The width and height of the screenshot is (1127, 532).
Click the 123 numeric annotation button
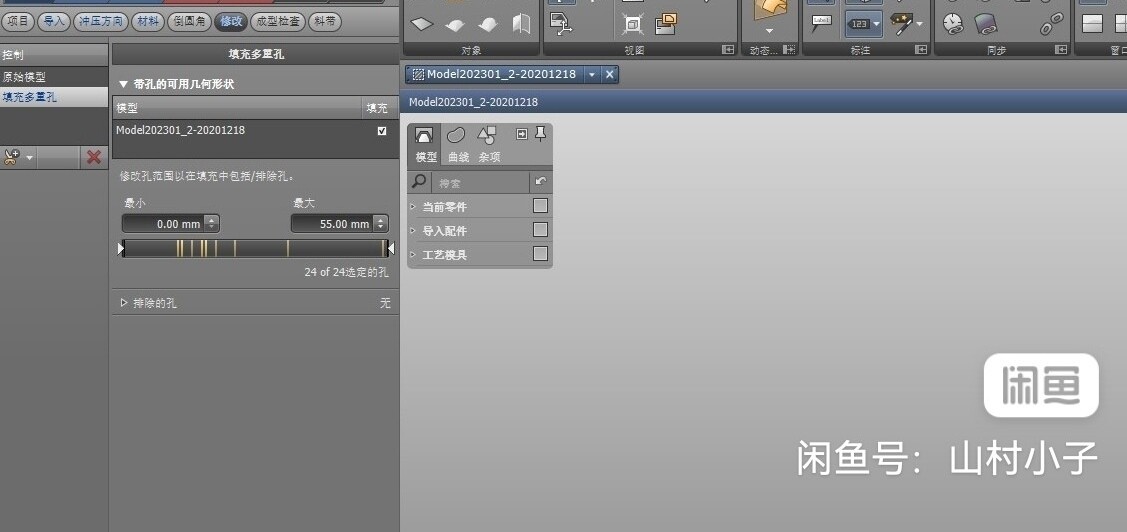point(859,24)
